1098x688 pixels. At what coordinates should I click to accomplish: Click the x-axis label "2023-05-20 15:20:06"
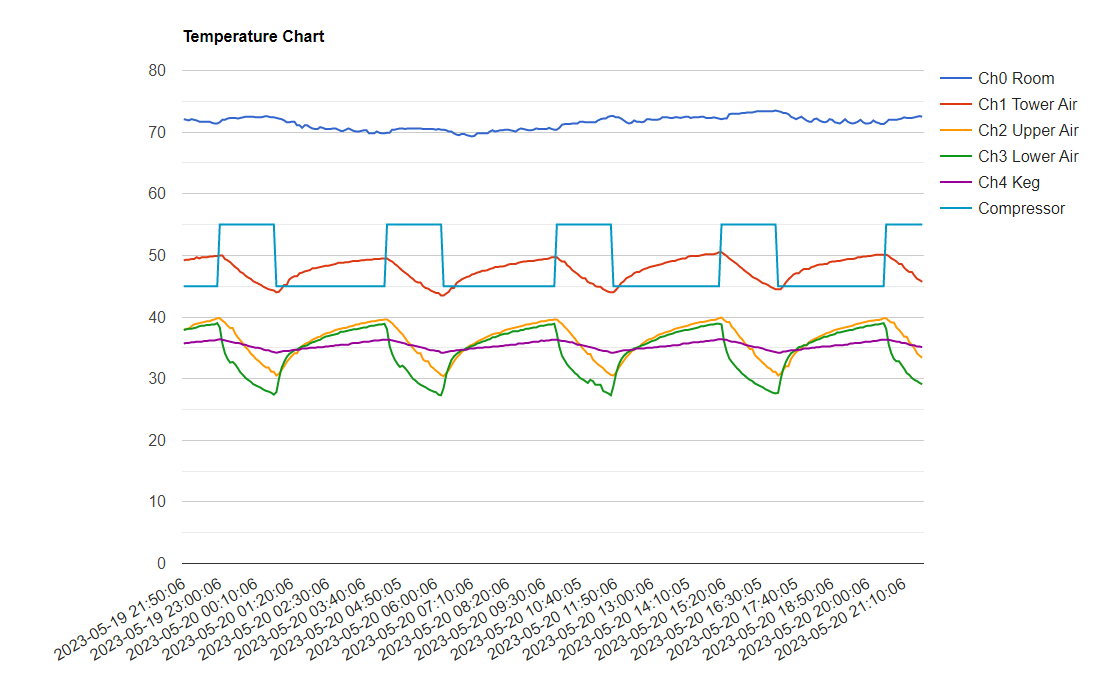click(662, 619)
